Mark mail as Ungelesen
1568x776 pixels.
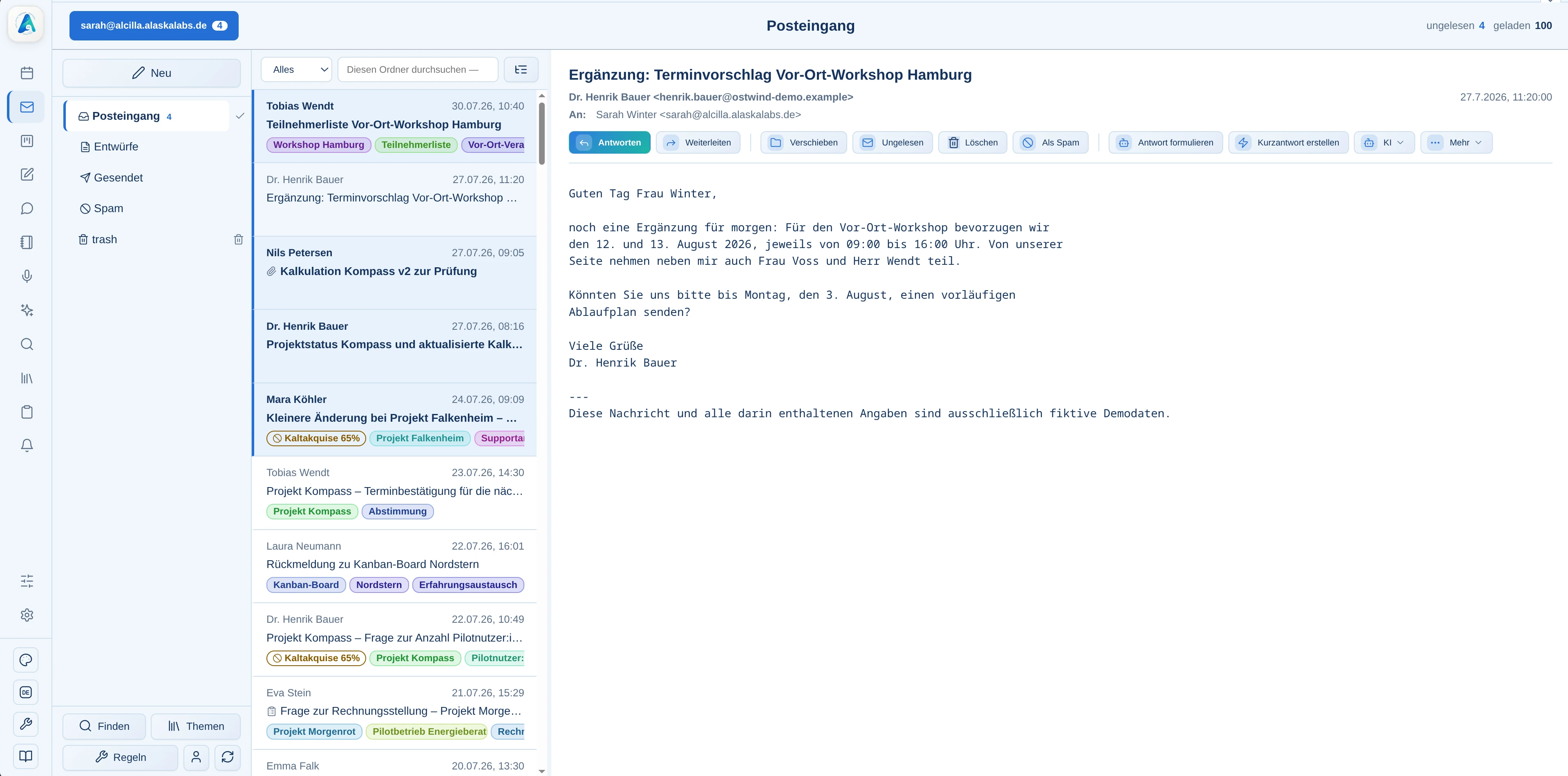click(892, 143)
